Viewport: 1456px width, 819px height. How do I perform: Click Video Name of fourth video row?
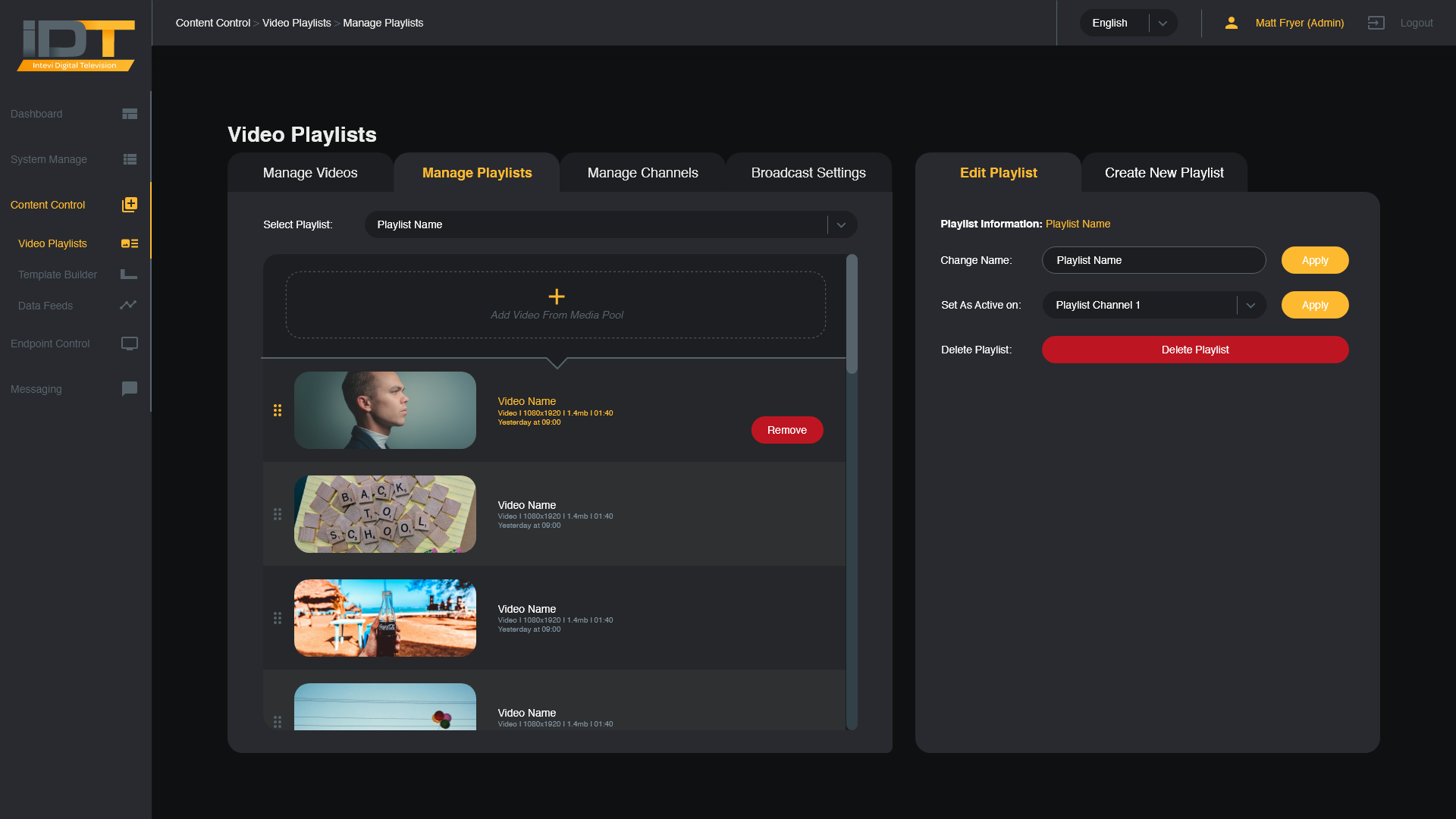pyautogui.click(x=527, y=713)
